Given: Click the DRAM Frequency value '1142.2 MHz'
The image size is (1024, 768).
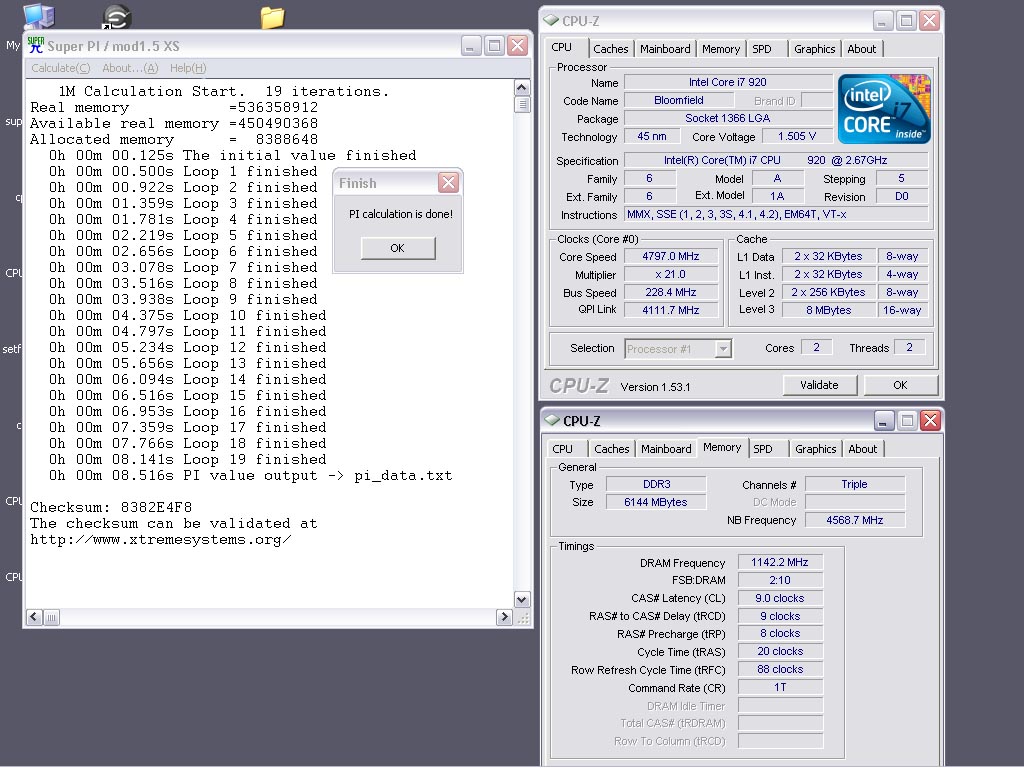Looking at the screenshot, I should tap(780, 562).
